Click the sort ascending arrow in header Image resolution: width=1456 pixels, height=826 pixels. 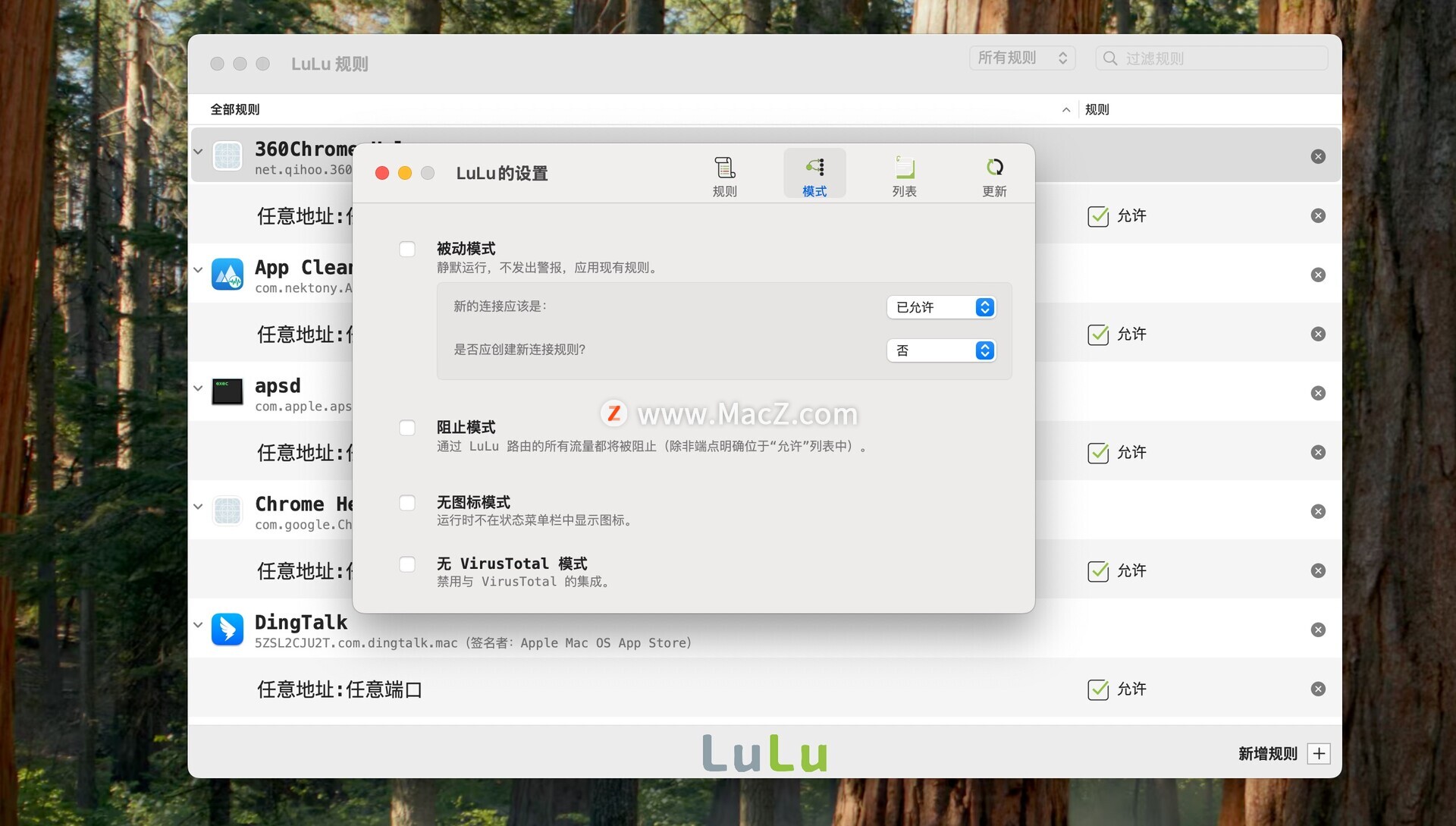point(1066,110)
